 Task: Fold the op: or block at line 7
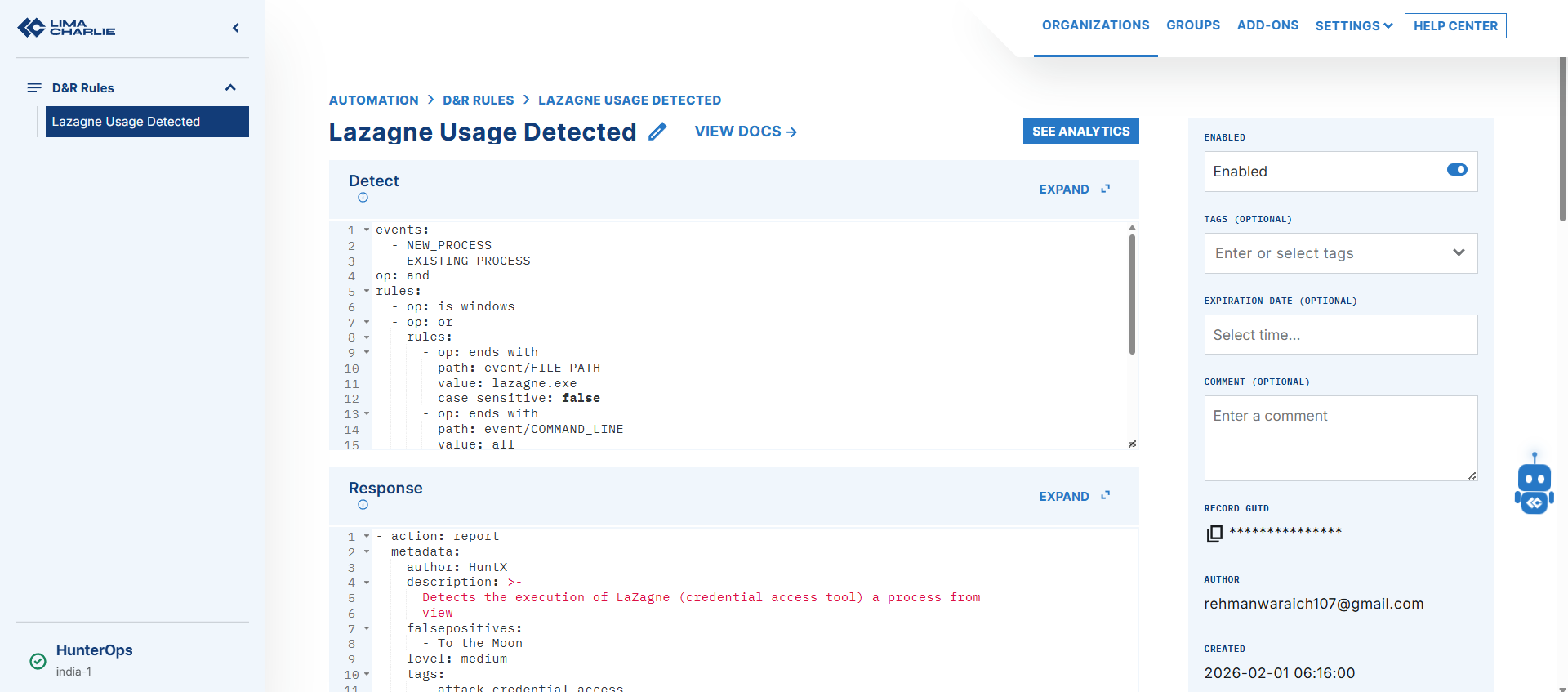coord(367,322)
